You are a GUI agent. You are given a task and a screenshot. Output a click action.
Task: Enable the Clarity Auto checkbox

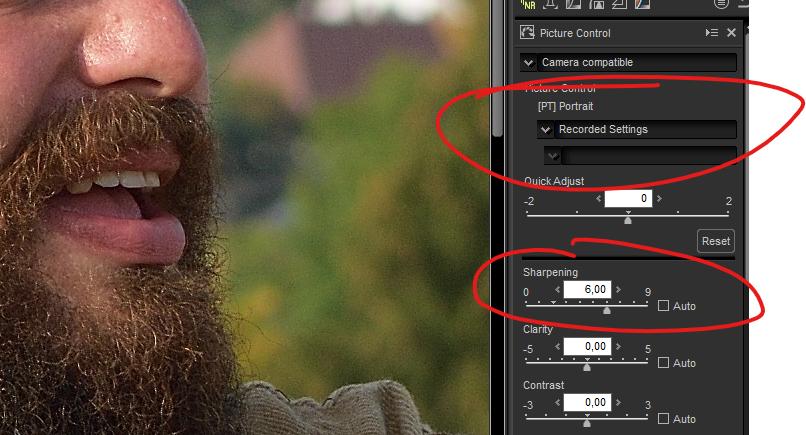[x=663, y=362]
